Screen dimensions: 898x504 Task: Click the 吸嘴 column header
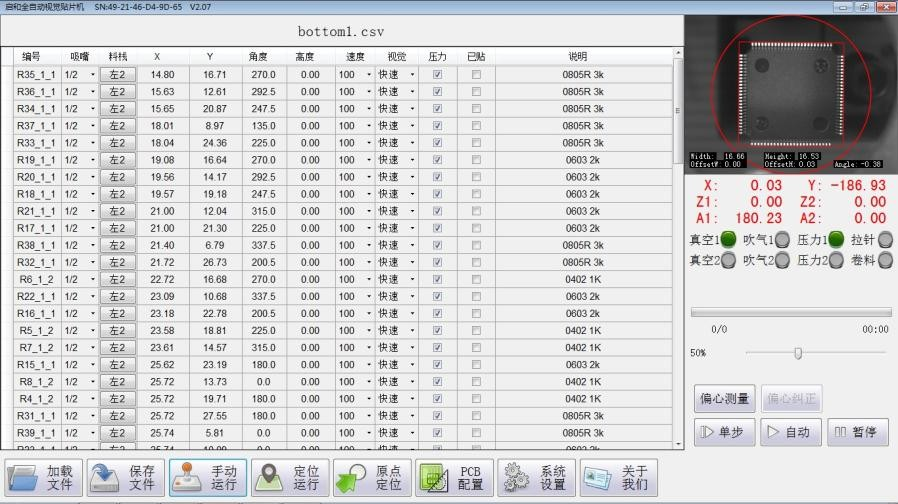[80, 56]
